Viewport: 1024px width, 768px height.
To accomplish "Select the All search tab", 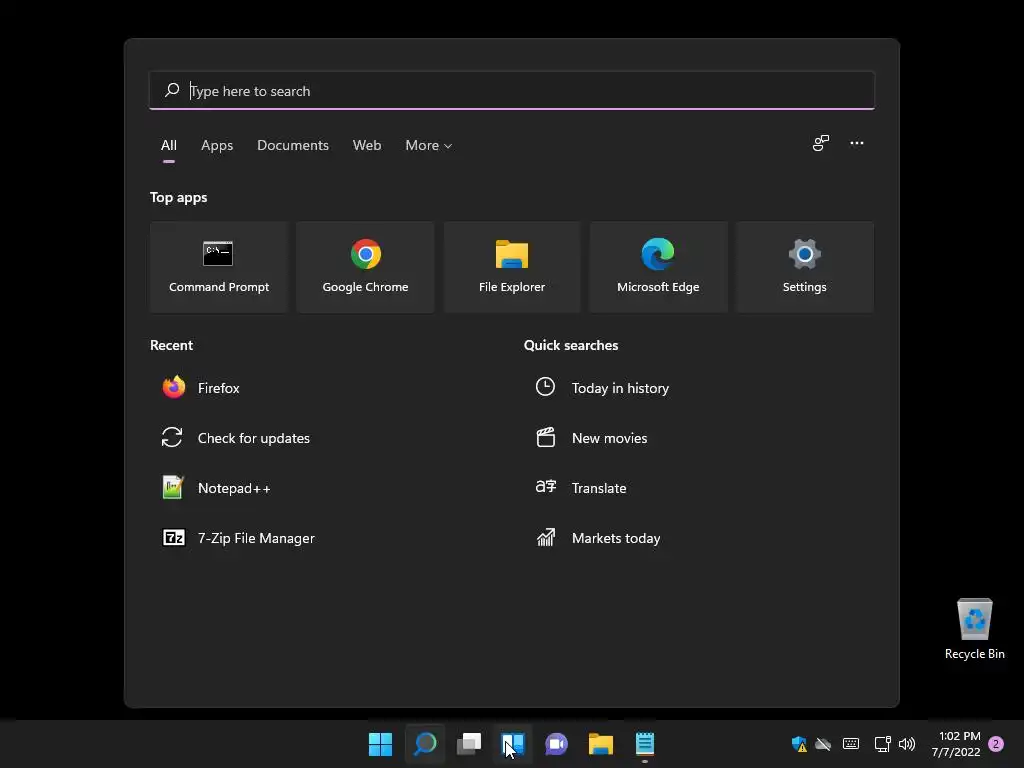I will click(x=168, y=146).
